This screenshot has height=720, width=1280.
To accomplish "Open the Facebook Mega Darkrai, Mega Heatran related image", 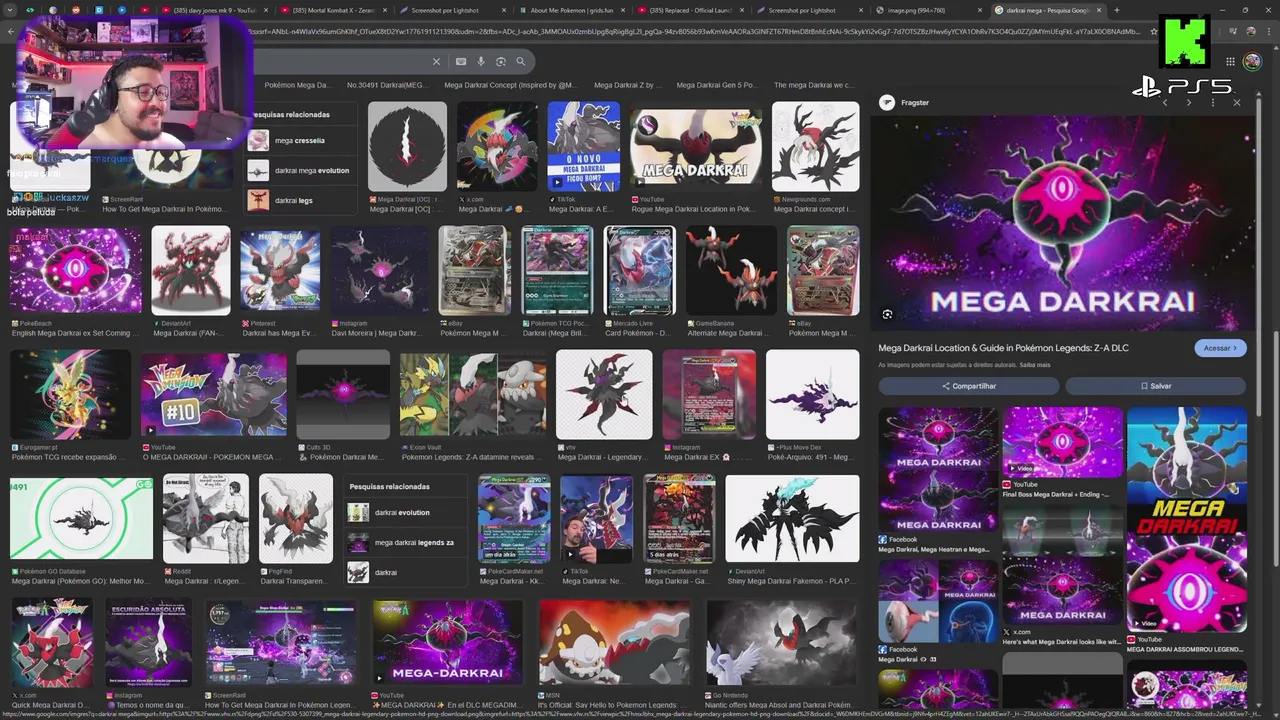I will [939, 469].
